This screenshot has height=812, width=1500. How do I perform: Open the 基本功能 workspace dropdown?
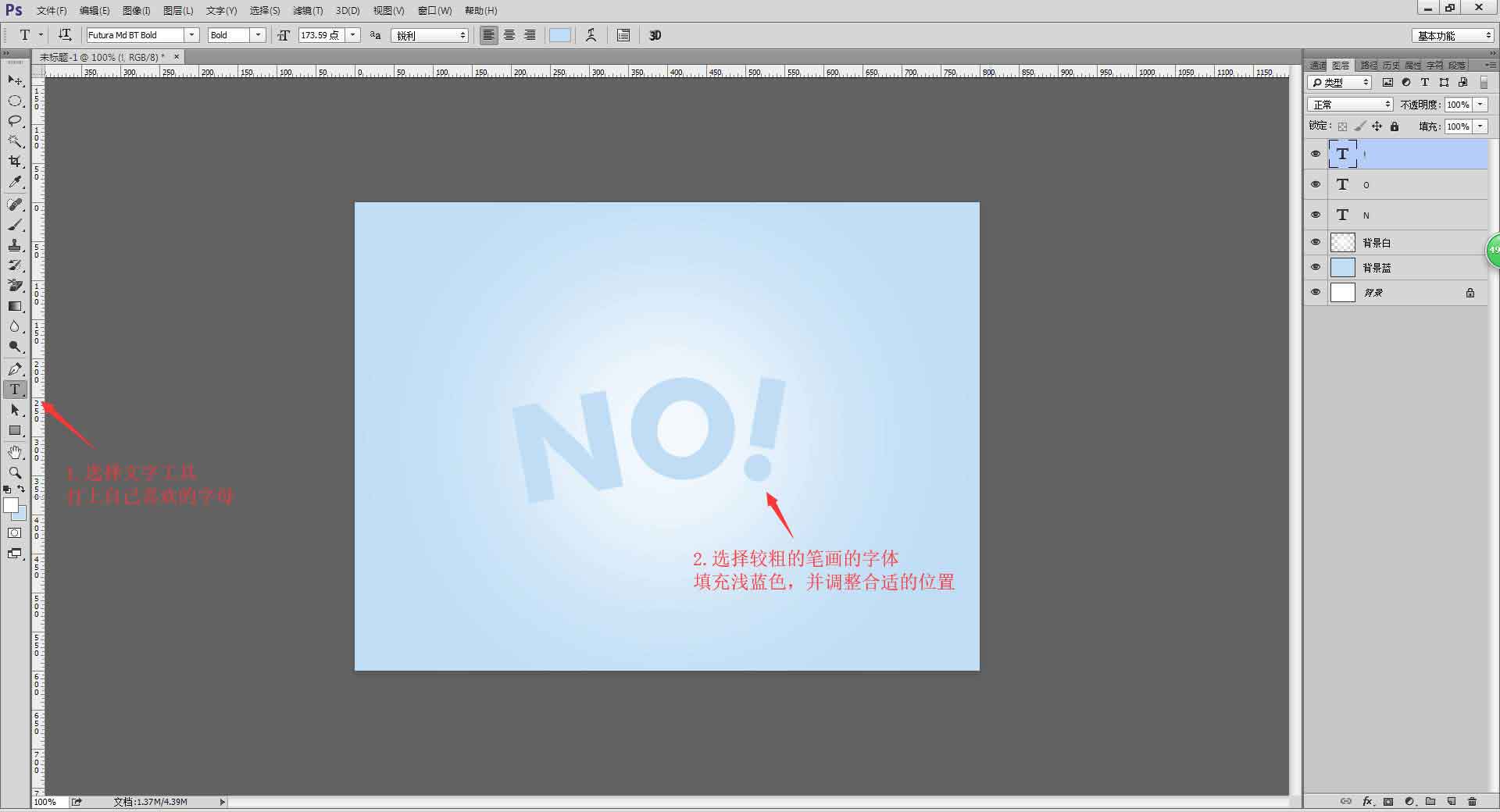pos(1453,36)
